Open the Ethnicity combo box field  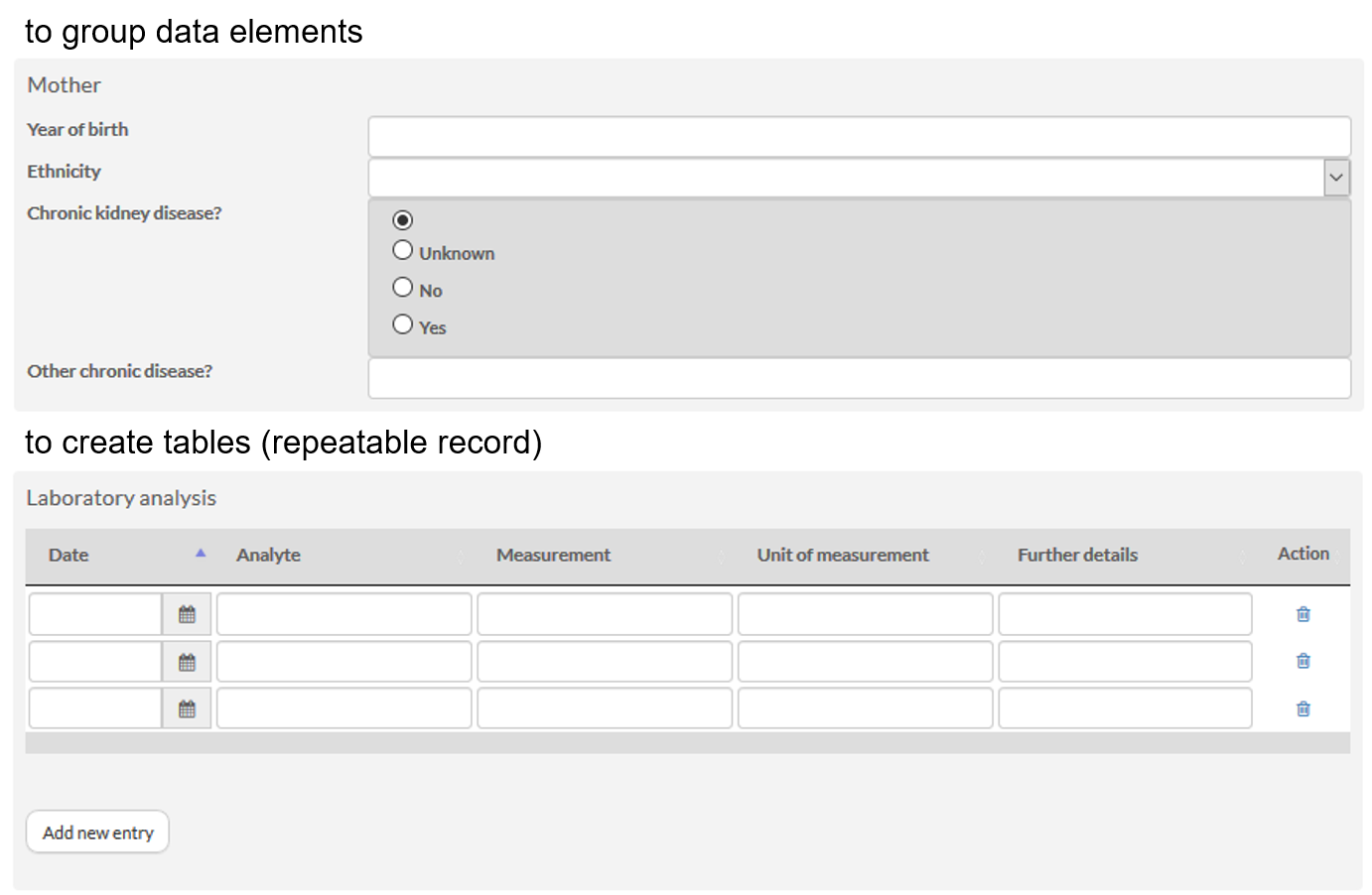pos(860,178)
